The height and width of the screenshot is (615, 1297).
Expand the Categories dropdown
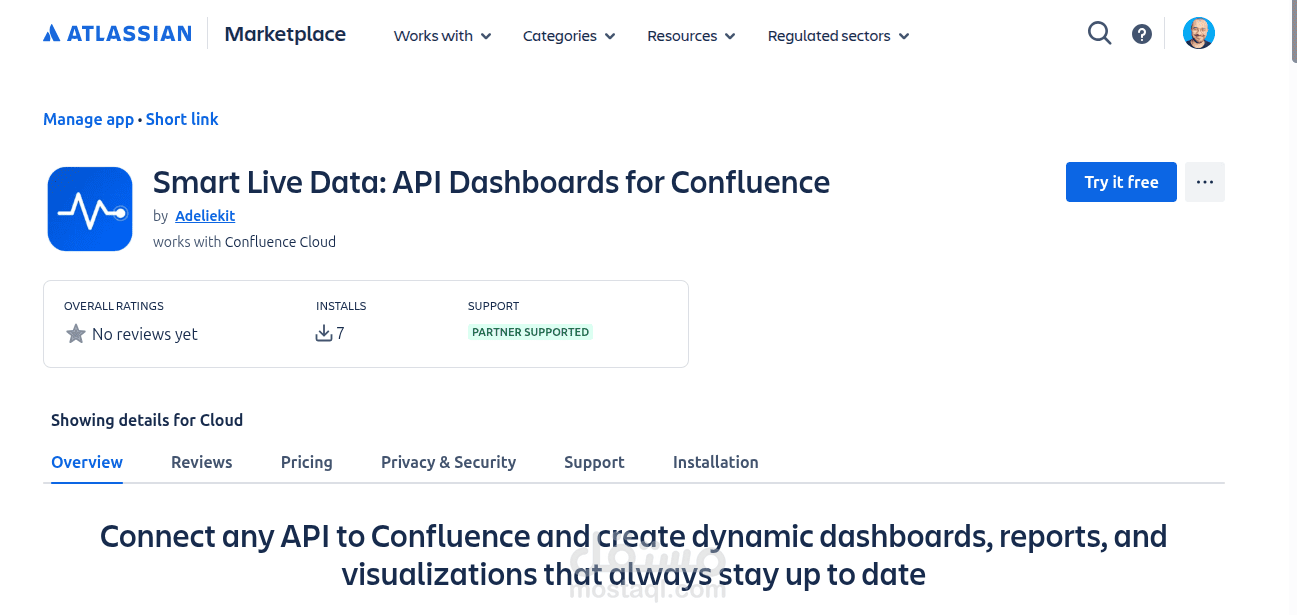(569, 36)
